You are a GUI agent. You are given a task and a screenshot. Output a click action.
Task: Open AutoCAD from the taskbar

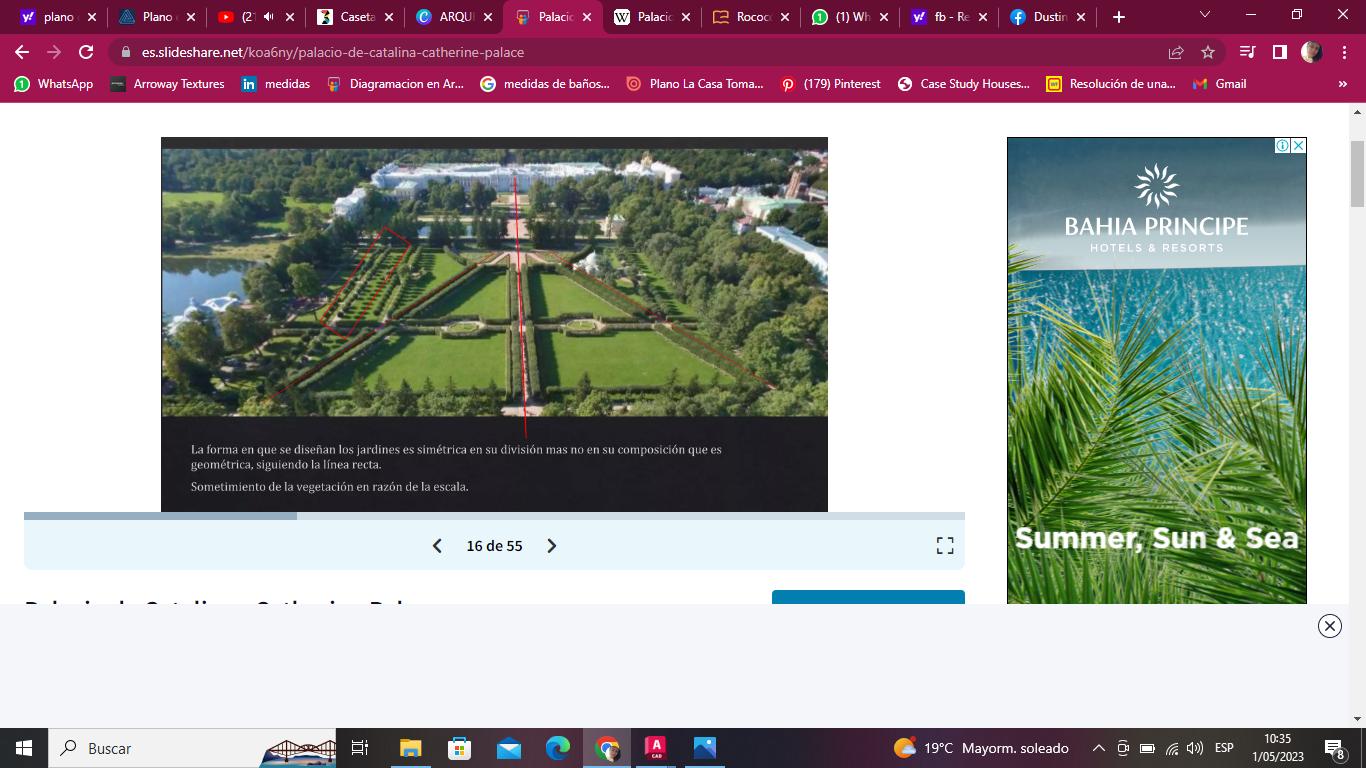tap(655, 748)
